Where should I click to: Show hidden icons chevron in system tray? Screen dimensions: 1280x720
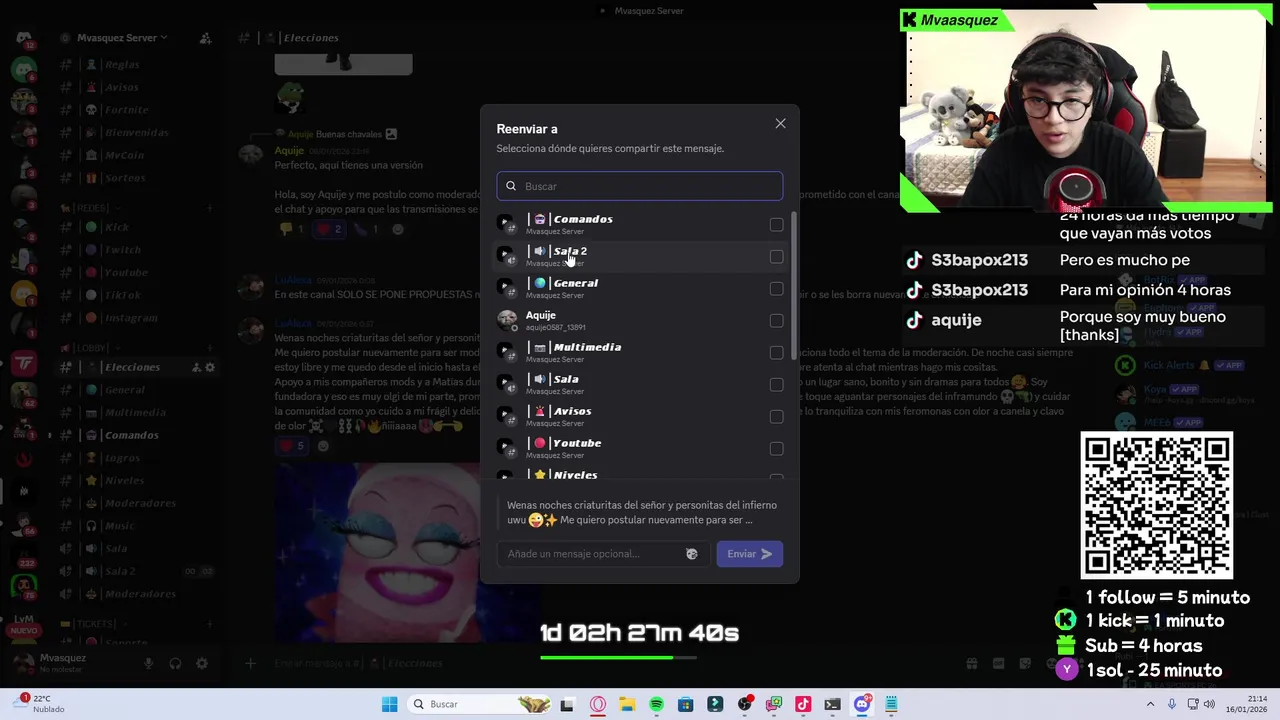tap(1150, 704)
